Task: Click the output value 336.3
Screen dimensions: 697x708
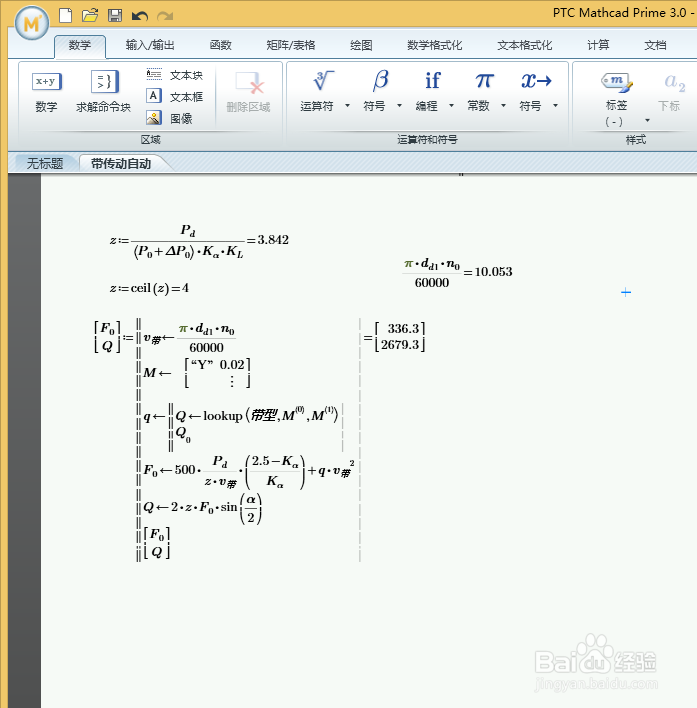Action: coord(404,328)
